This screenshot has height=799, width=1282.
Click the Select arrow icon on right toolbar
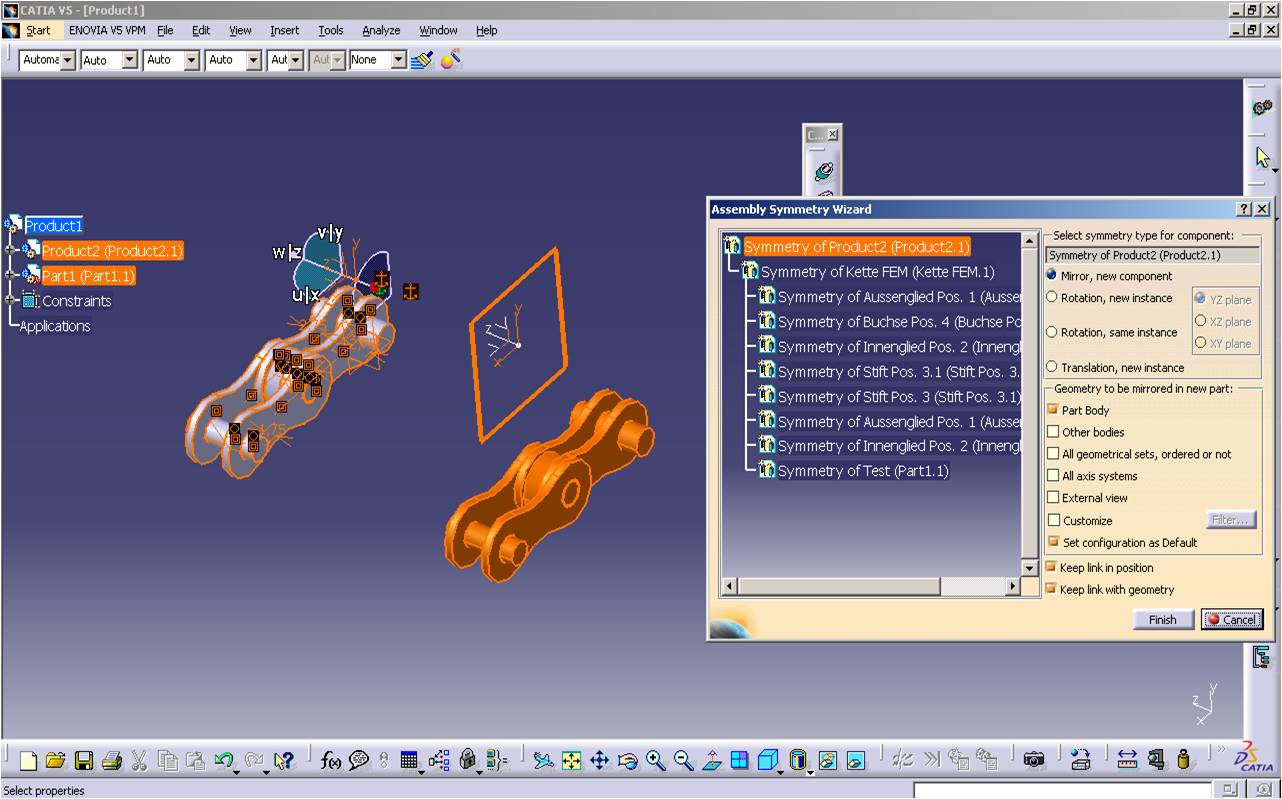1262,157
